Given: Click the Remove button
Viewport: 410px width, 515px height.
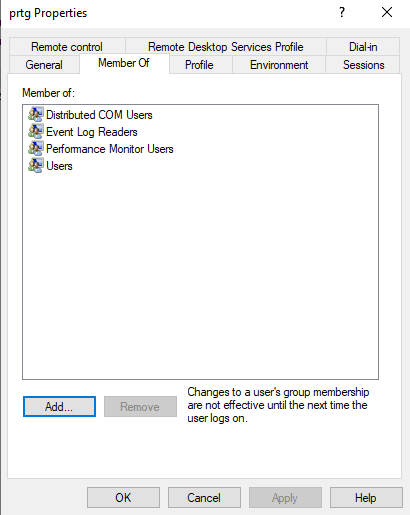Looking at the screenshot, I should (x=140, y=407).
